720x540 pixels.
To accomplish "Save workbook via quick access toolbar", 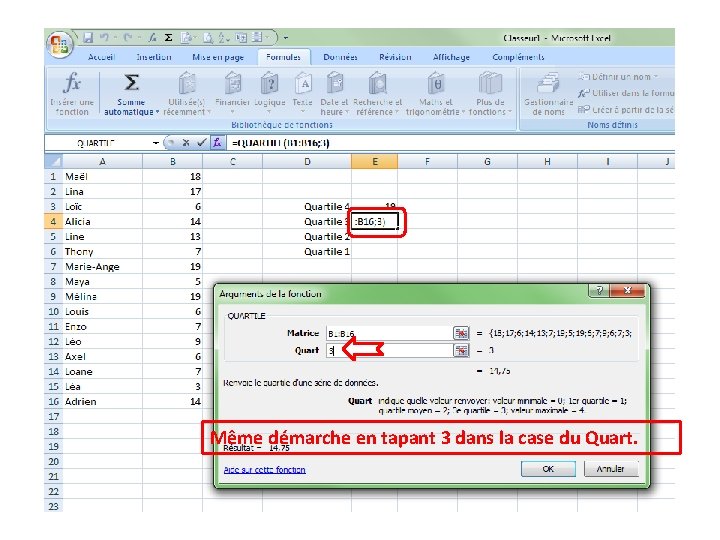I will pos(88,38).
